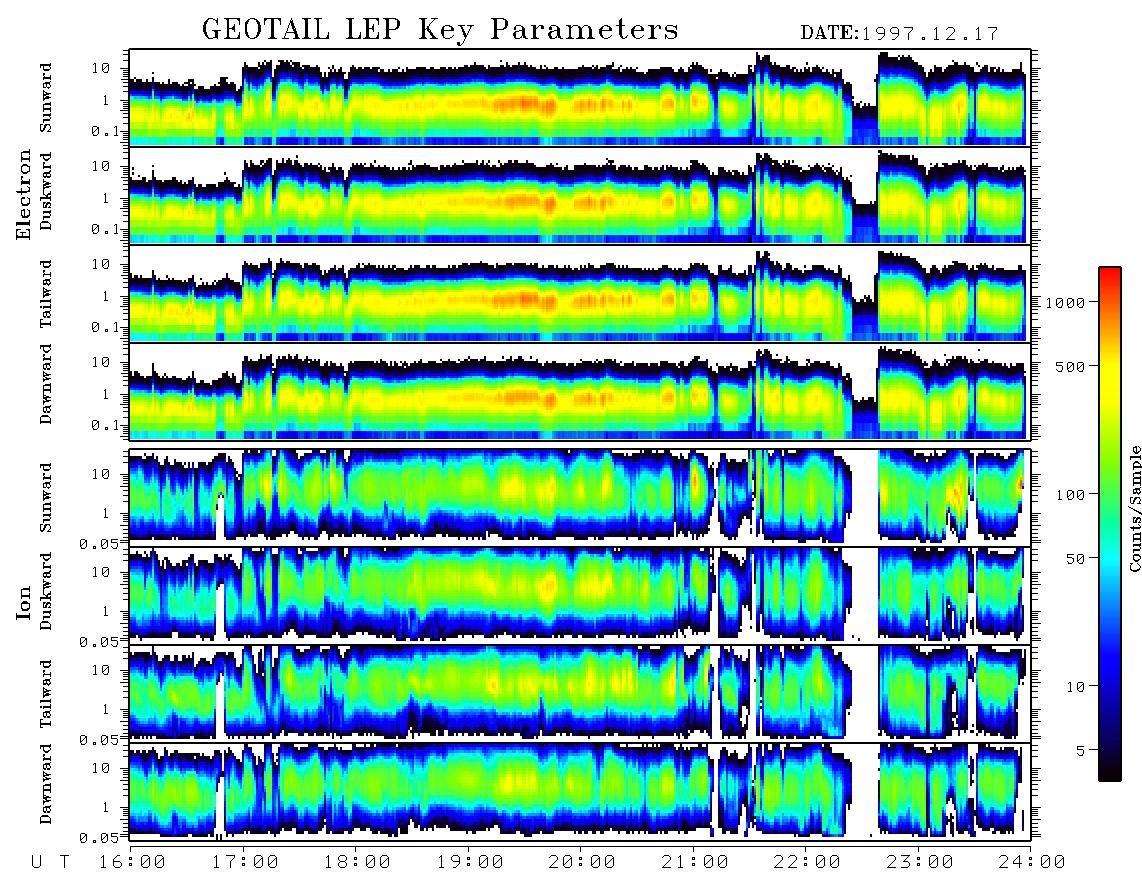Click the 22:00 time axis label

tap(807, 862)
